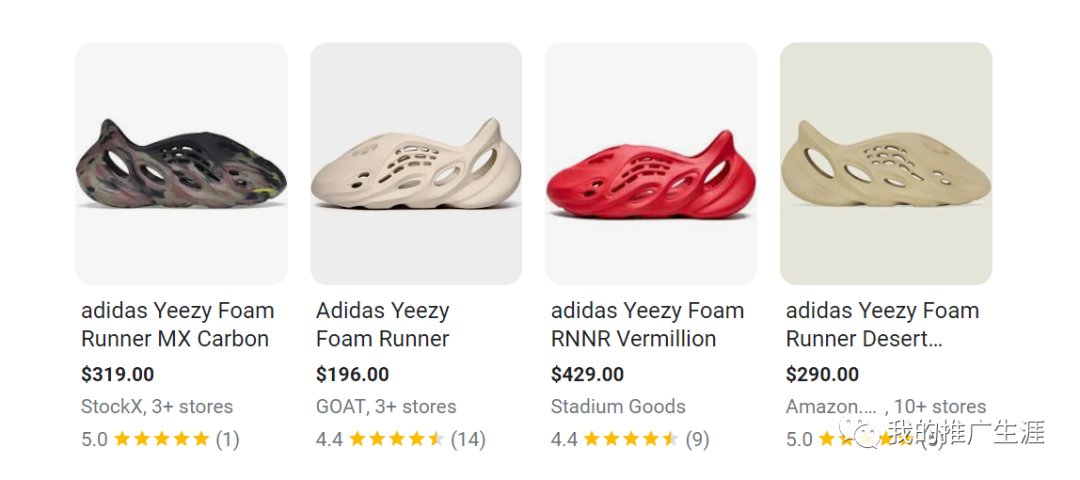Open "StockX, 3+ stores" seller list
This screenshot has width=1080, height=480.
point(157,407)
